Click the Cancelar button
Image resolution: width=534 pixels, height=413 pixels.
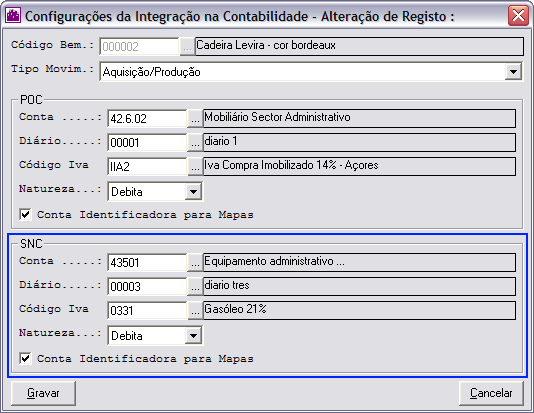pyautogui.click(x=491, y=393)
